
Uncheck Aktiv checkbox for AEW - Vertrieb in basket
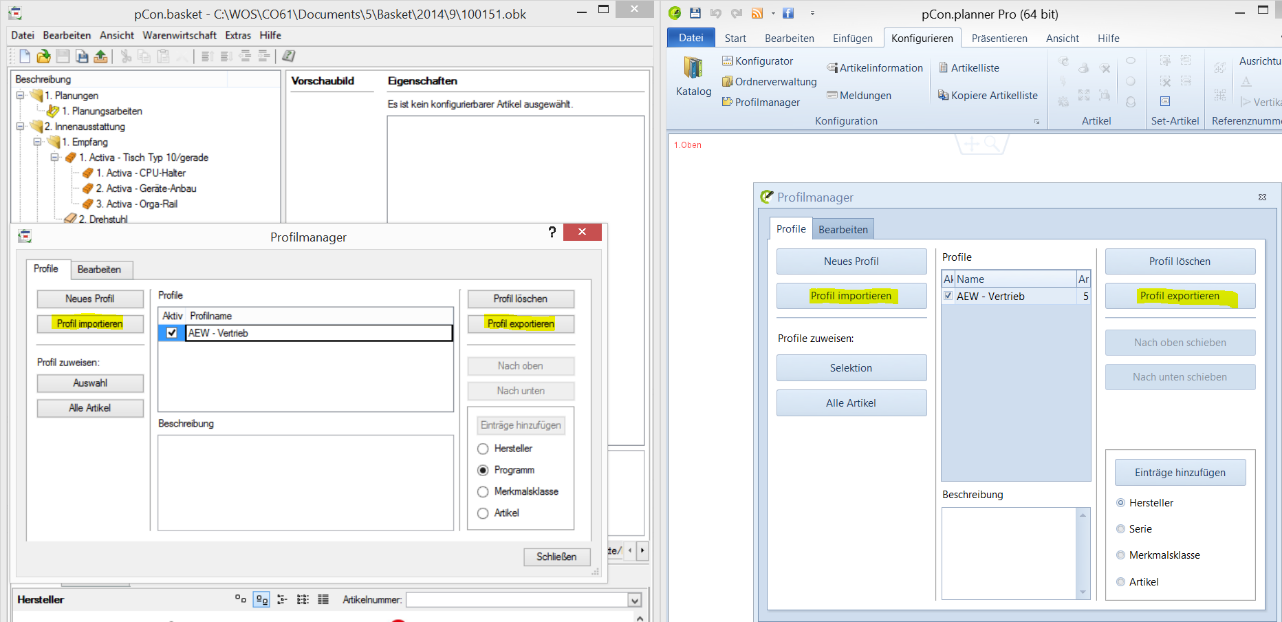coord(172,333)
